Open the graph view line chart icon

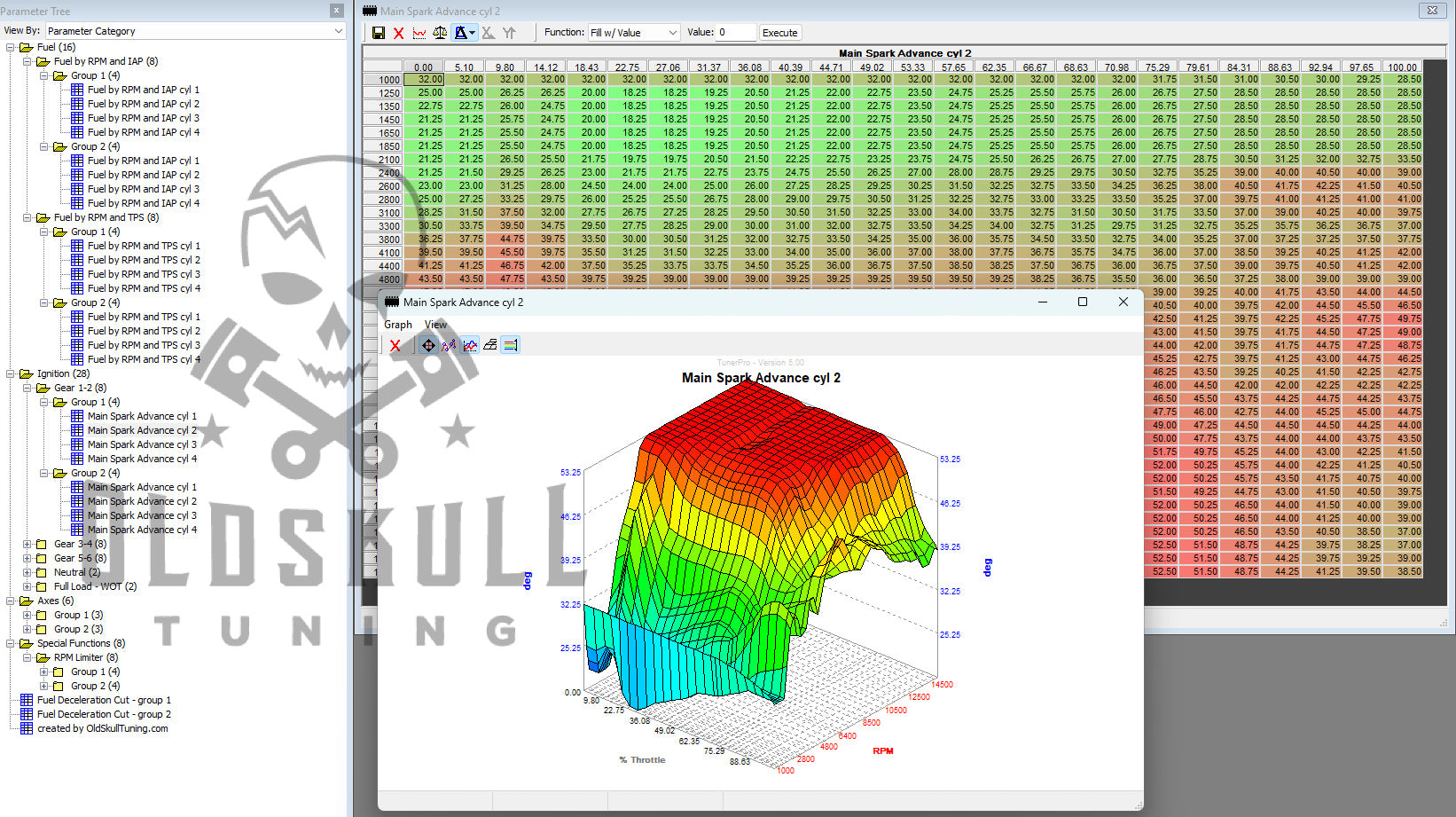pos(419,33)
